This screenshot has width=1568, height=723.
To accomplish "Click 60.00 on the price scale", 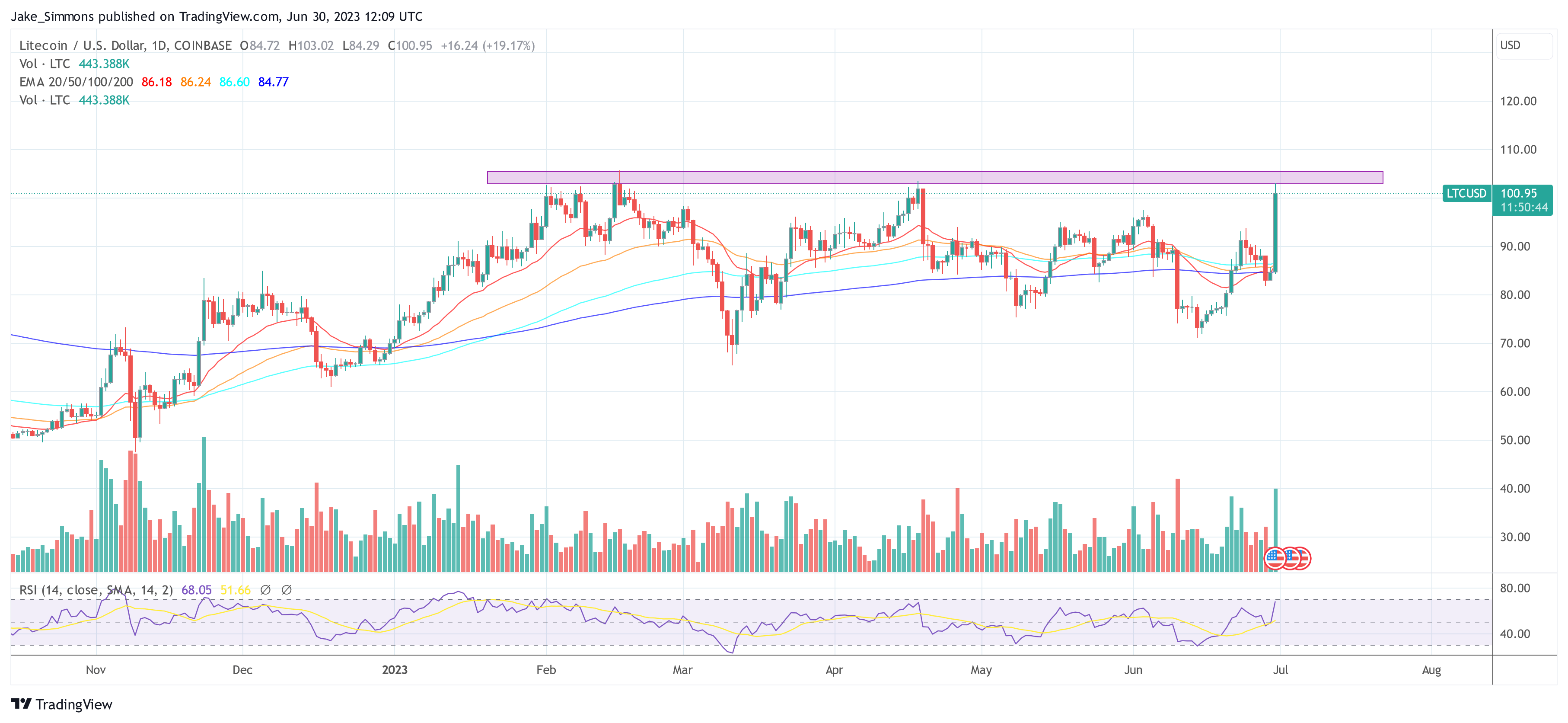I will 1515,391.
